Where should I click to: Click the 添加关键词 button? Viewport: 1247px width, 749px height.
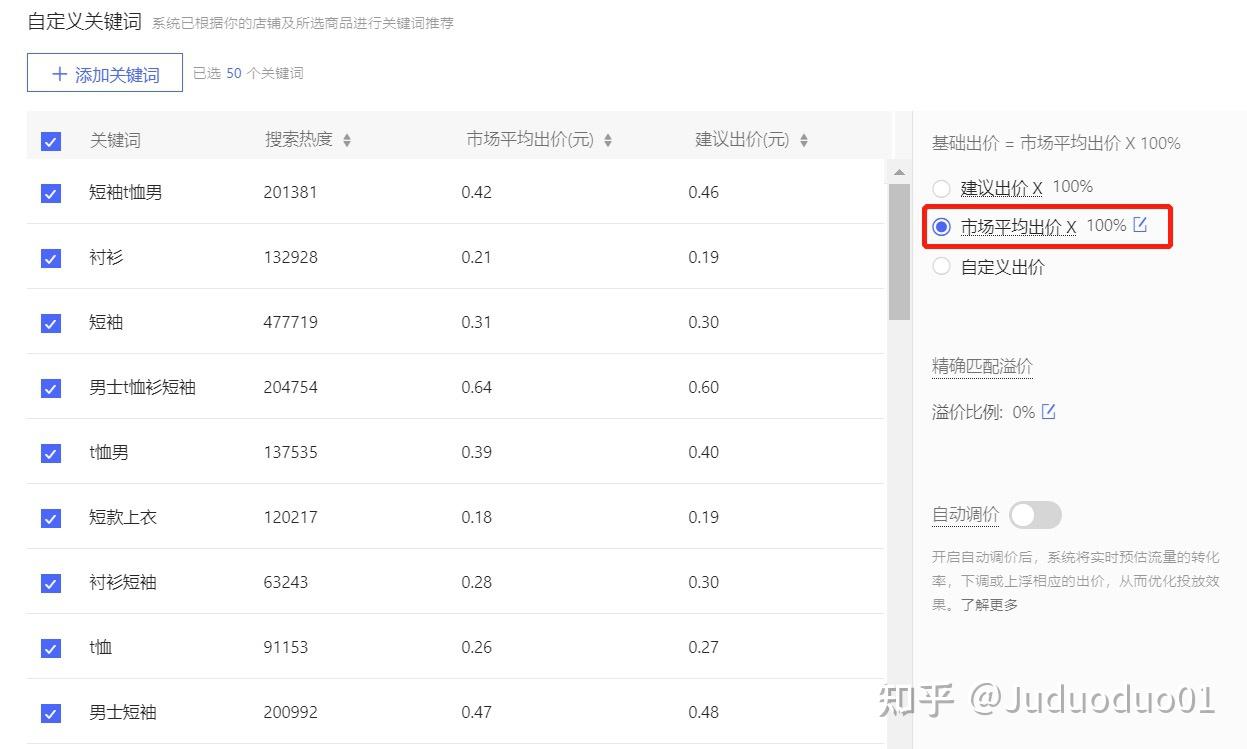click(x=105, y=73)
